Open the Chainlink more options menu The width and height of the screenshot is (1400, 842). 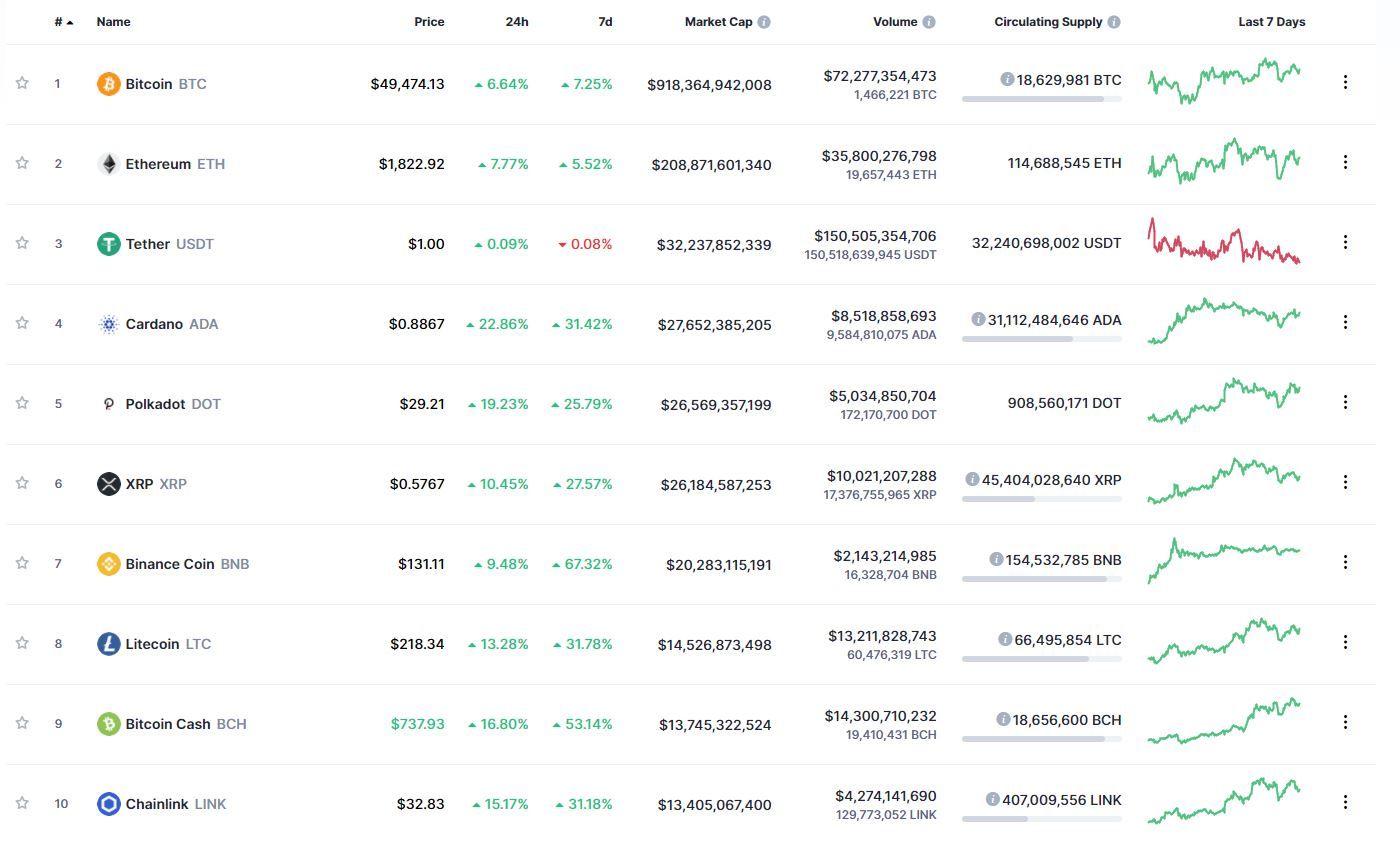click(x=1345, y=802)
